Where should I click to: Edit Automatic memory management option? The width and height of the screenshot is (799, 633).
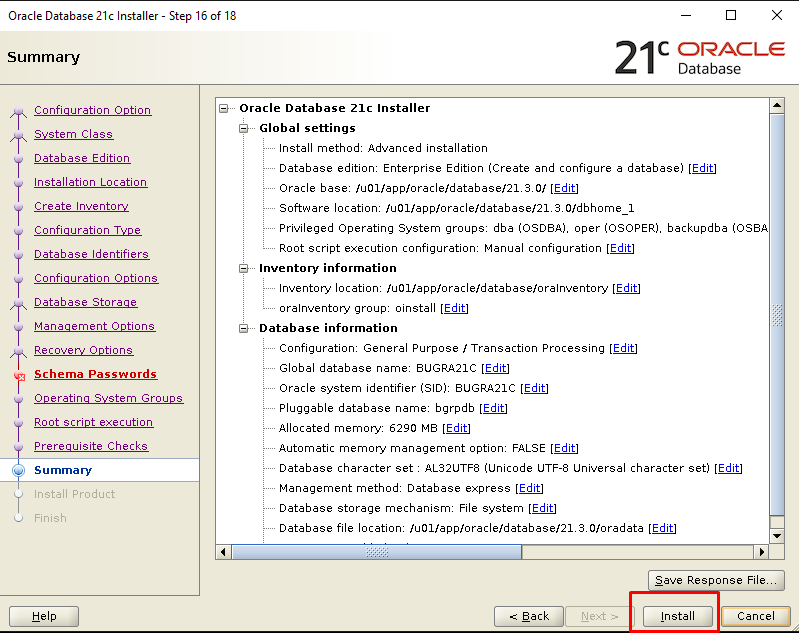(564, 448)
